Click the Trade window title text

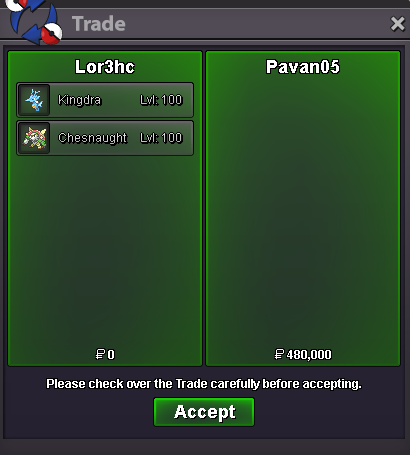coord(99,24)
